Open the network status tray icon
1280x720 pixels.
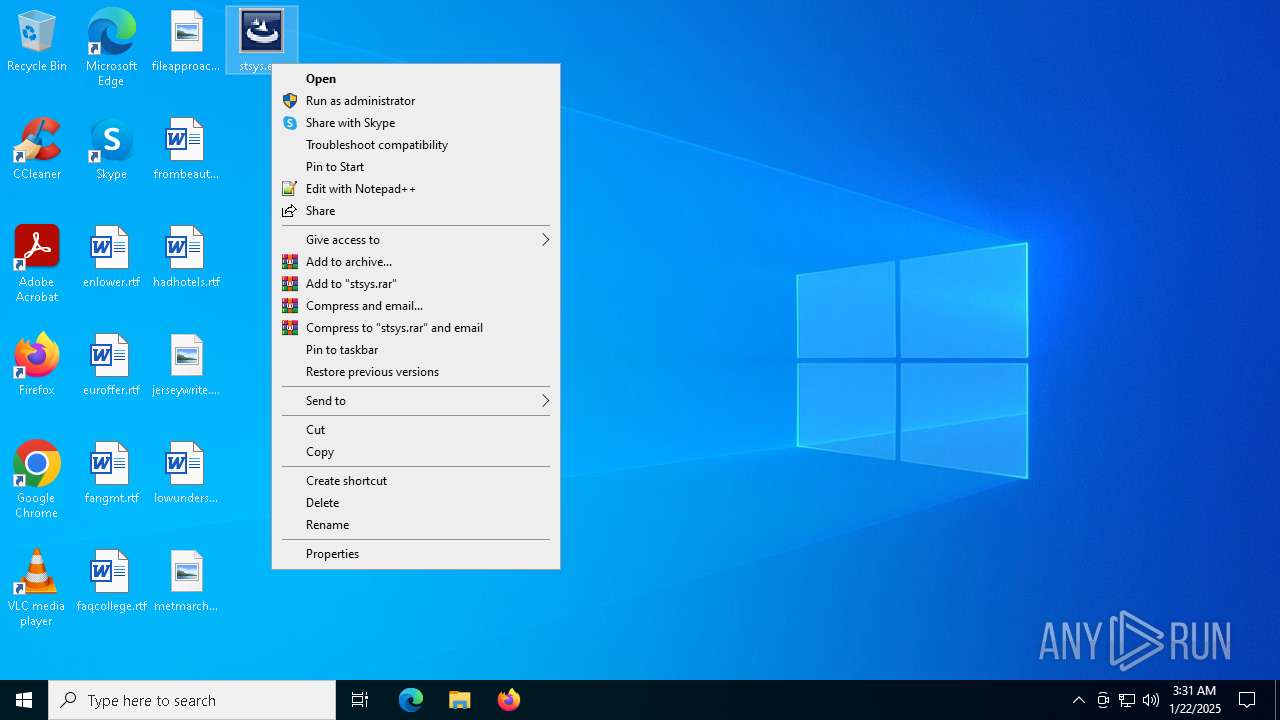point(1127,700)
